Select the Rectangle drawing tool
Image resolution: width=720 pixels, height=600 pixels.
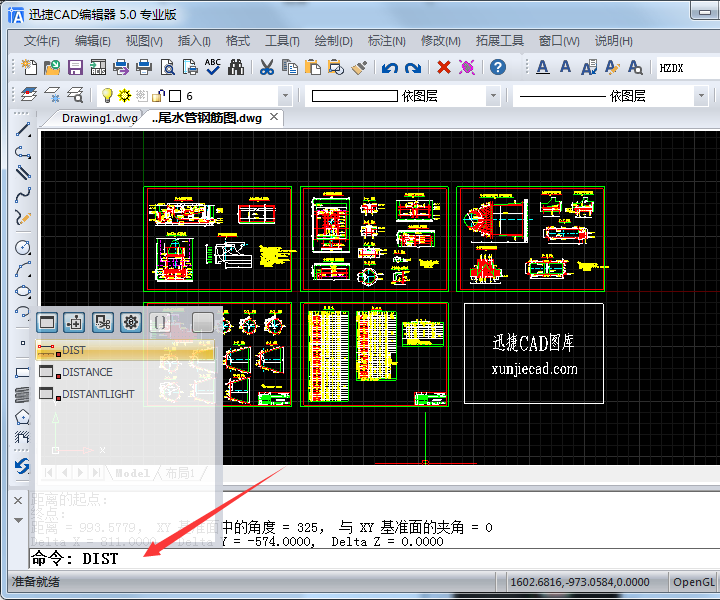[22, 372]
